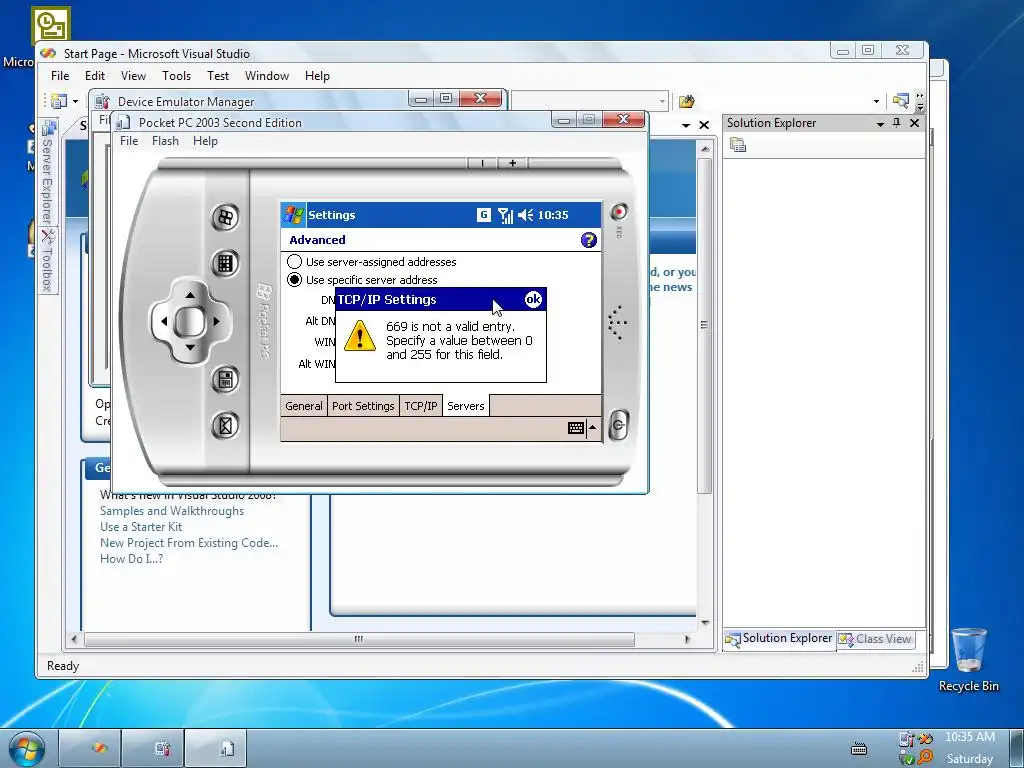Open the emulator File menu
This screenshot has width=1024, height=768.
tap(129, 140)
